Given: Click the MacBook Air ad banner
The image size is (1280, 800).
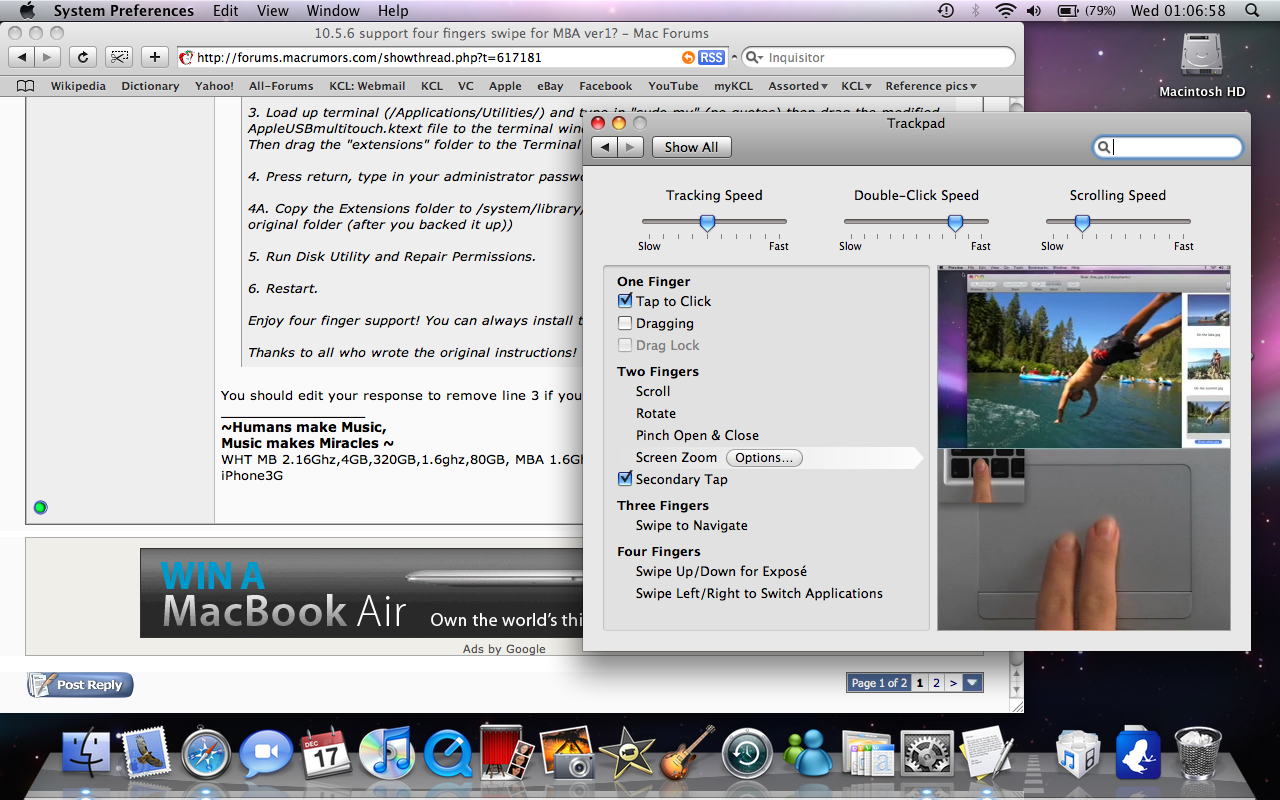Looking at the screenshot, I should pos(361,593).
